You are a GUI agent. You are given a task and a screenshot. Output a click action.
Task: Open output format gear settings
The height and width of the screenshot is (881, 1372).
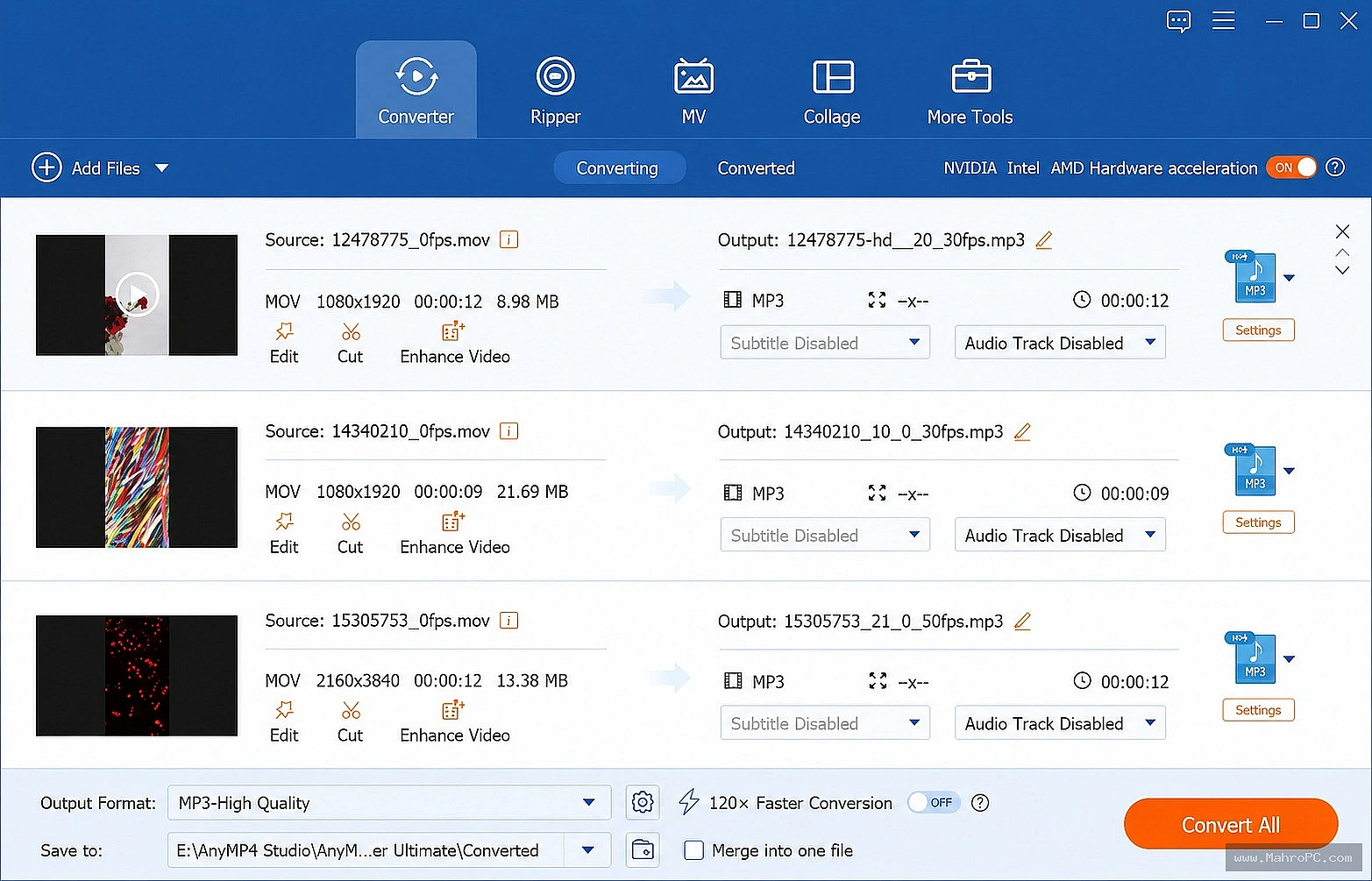tap(643, 802)
